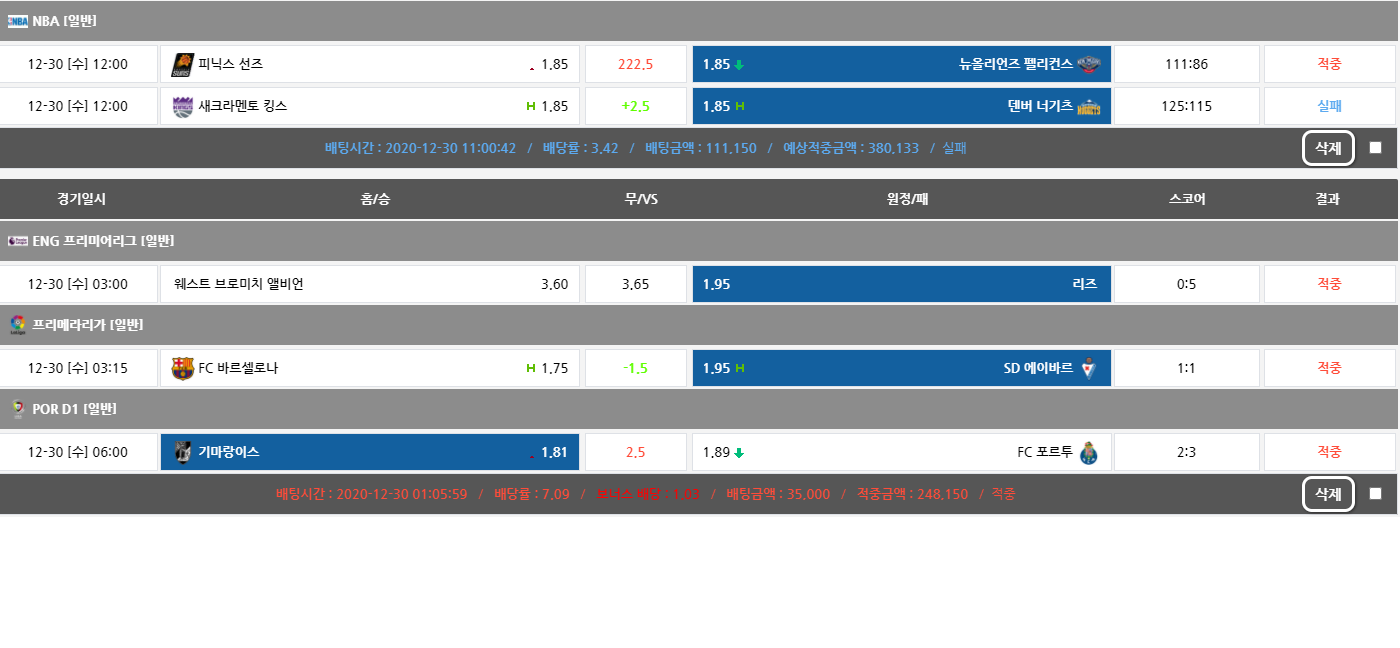The image size is (1400, 648).
Task: Click the FC Barcelona crest
Action: [x=182, y=368]
